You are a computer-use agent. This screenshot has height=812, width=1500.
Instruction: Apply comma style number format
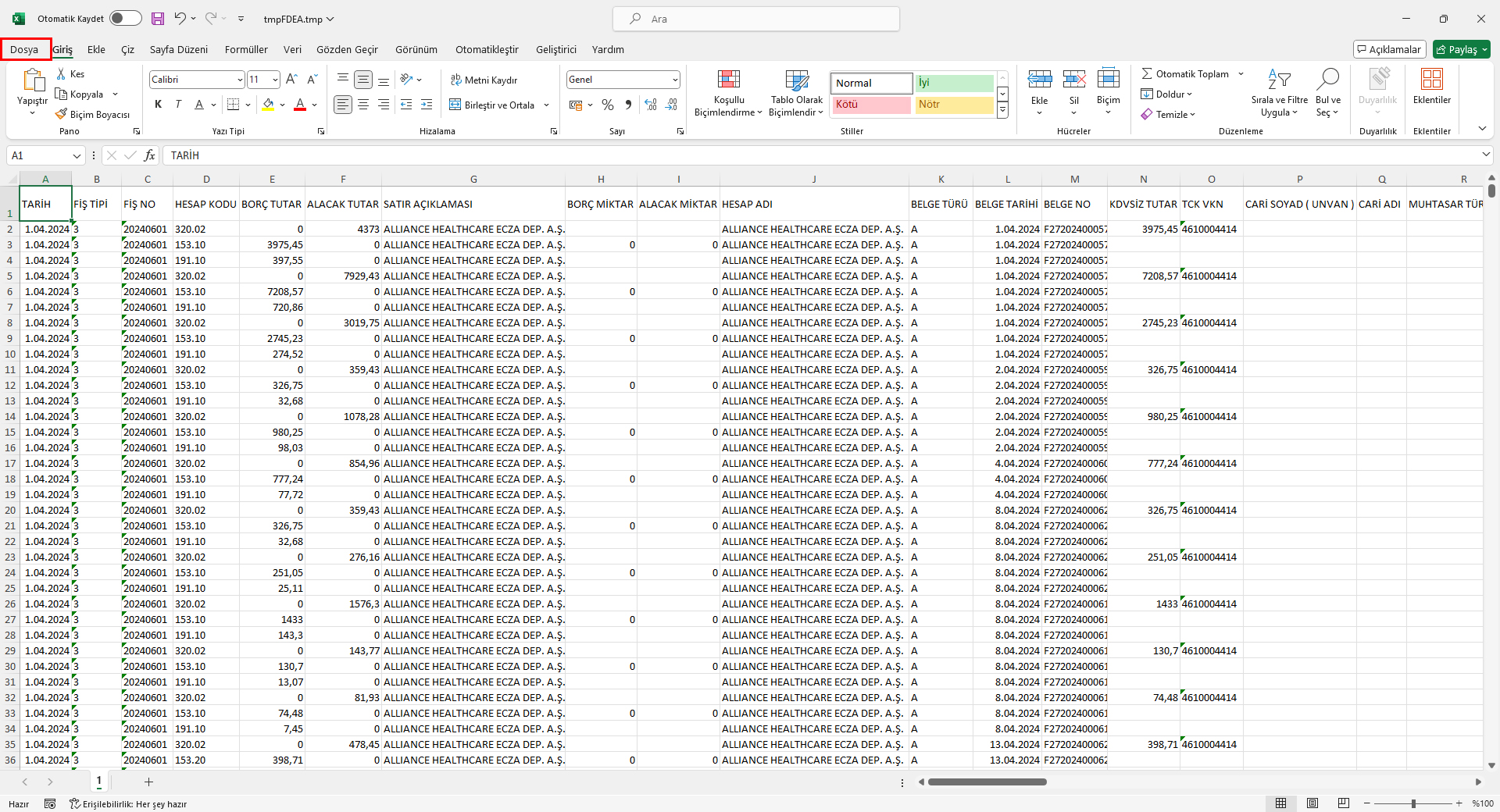click(x=628, y=105)
